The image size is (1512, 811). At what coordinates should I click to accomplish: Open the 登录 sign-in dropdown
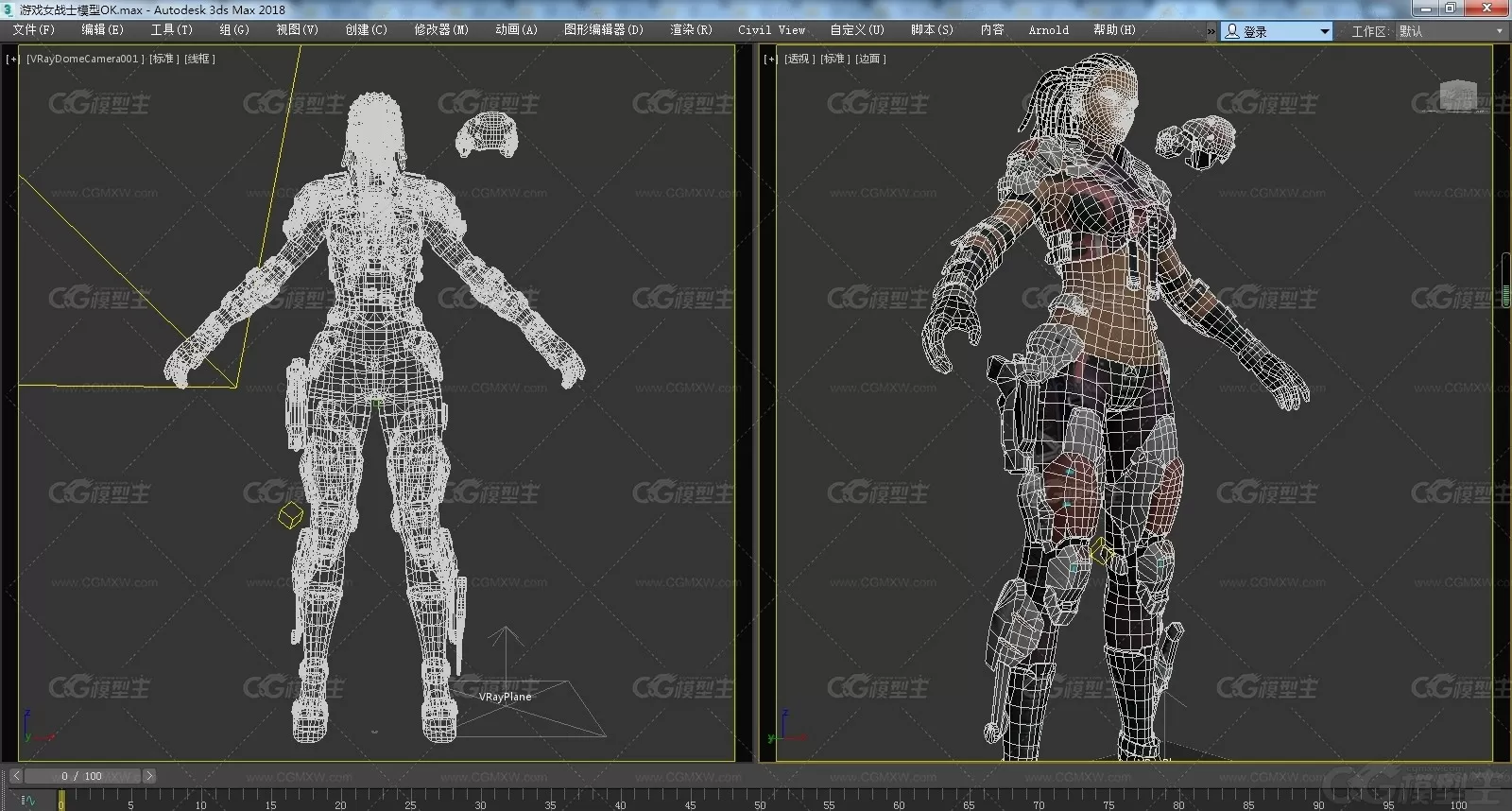click(1278, 31)
